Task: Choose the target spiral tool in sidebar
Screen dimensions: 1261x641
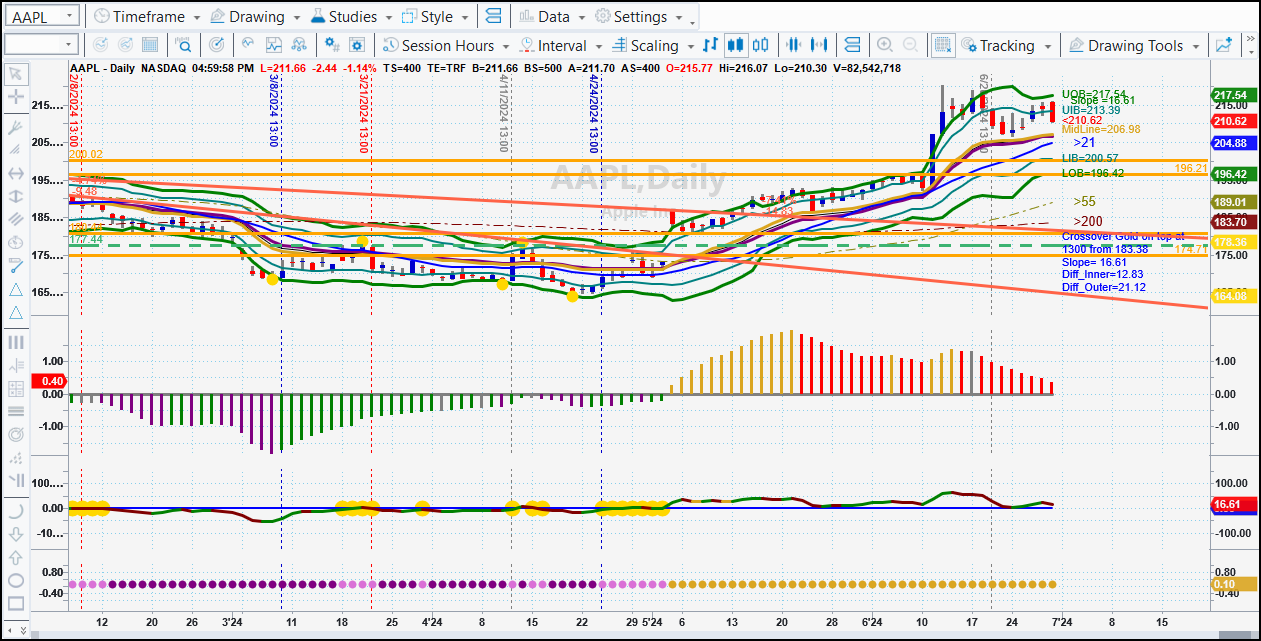Action: point(15,434)
